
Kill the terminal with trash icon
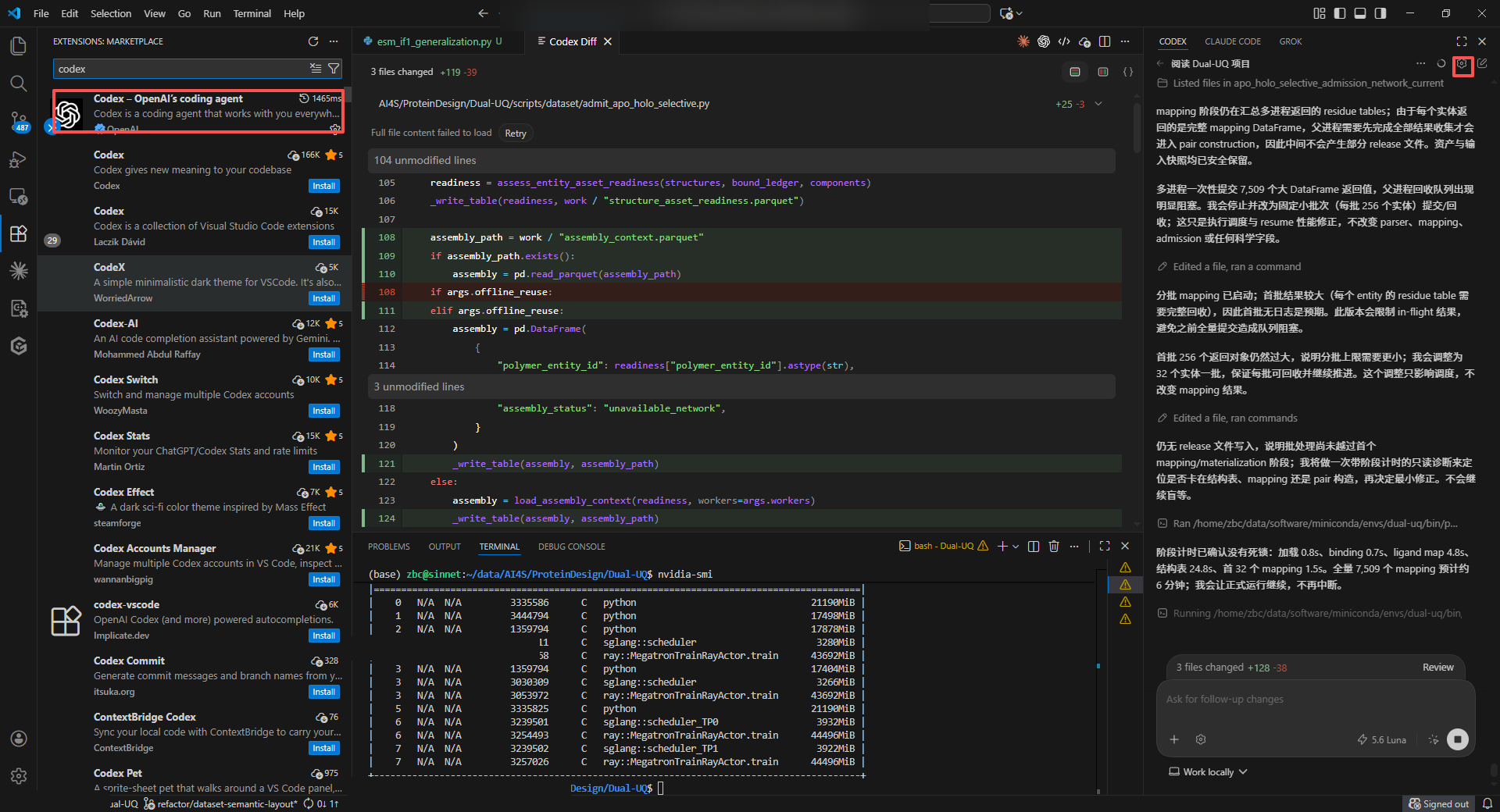(1054, 547)
